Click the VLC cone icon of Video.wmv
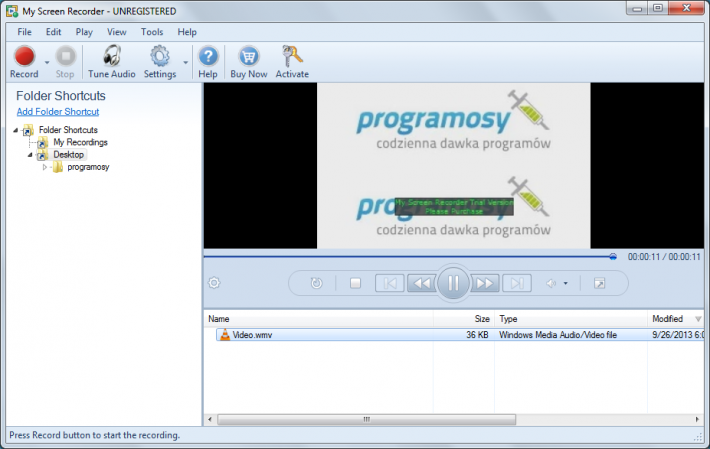 [x=225, y=335]
